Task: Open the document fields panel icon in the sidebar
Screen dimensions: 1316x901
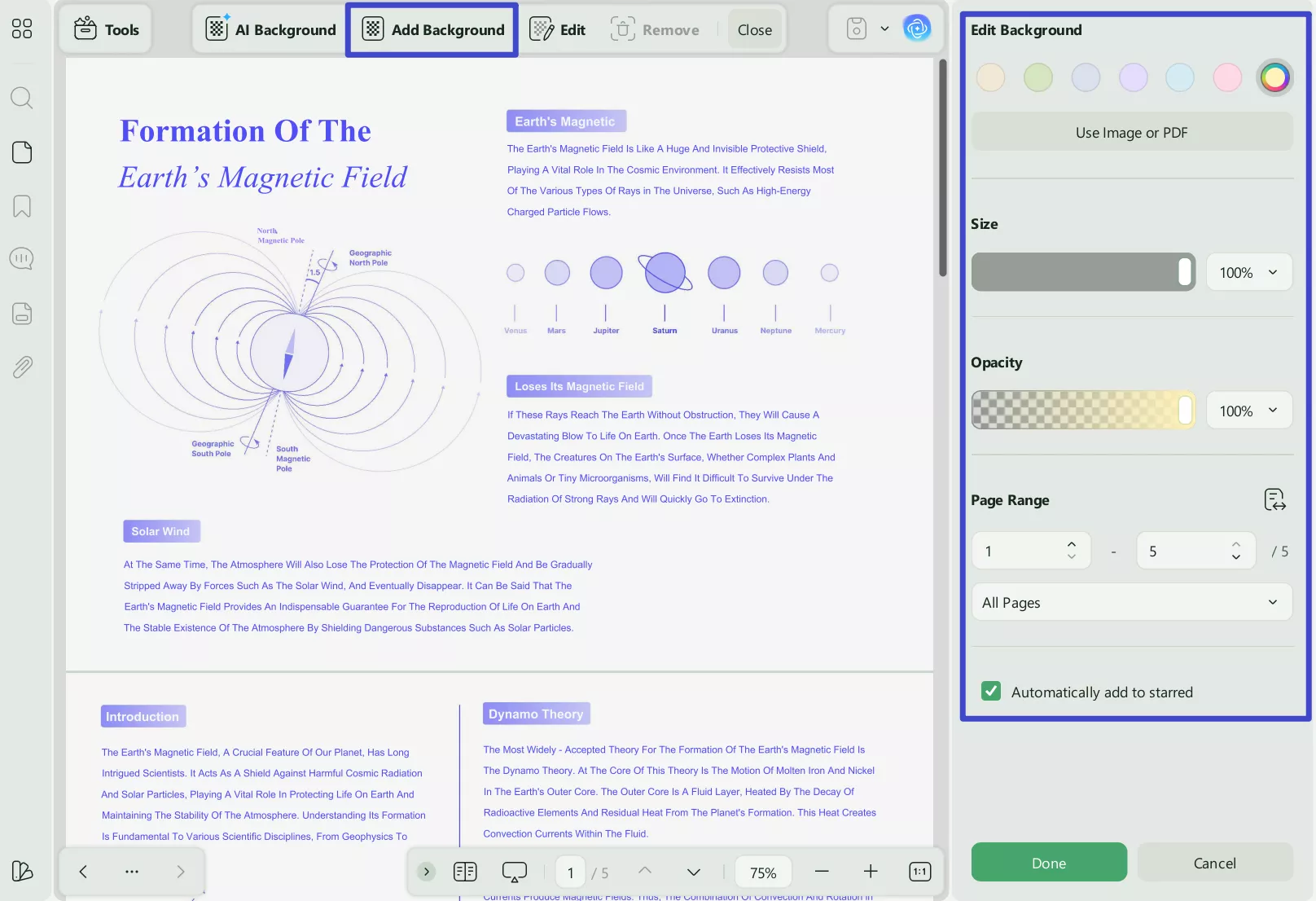Action: point(22,313)
